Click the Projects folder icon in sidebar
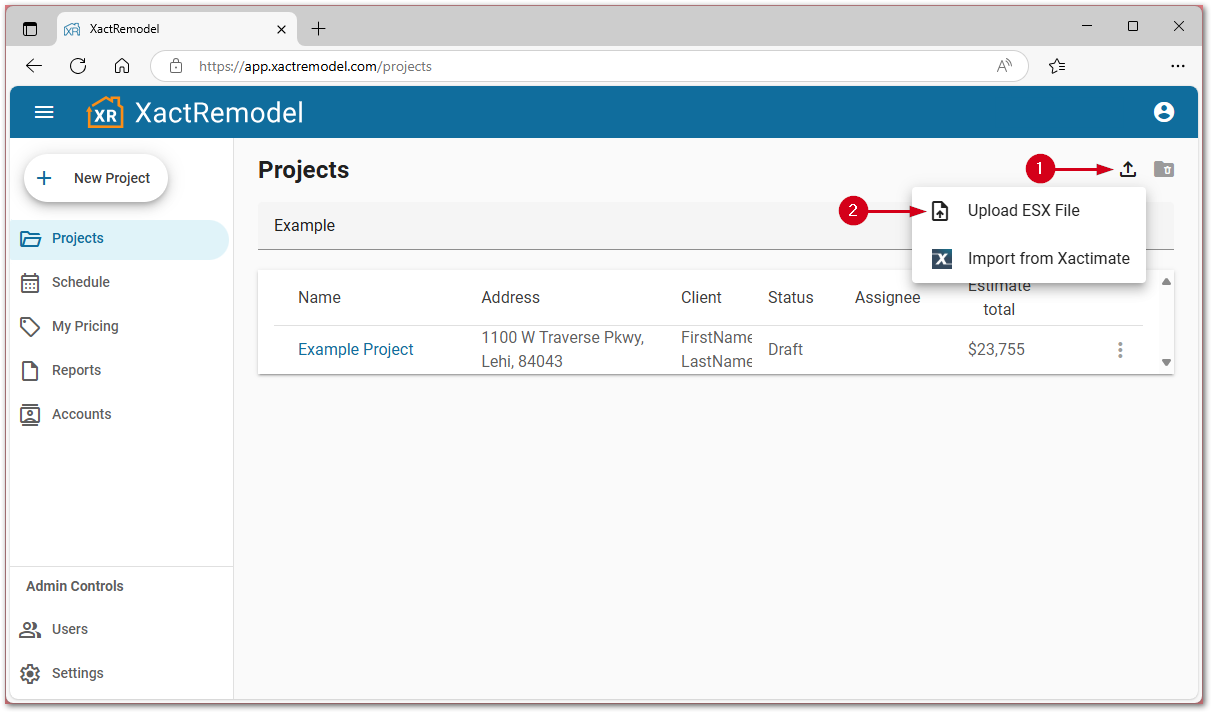The image size is (1212, 713). (x=31, y=239)
